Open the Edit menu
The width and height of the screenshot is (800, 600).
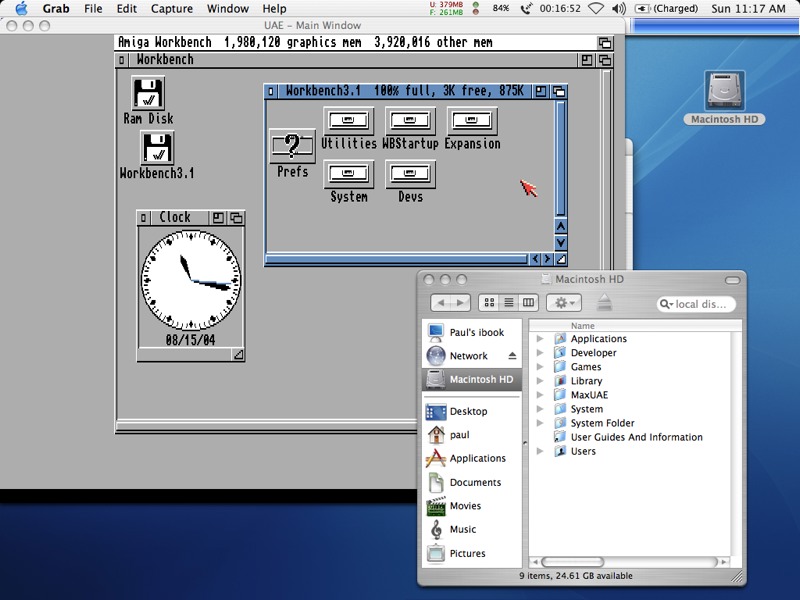pyautogui.click(x=127, y=9)
